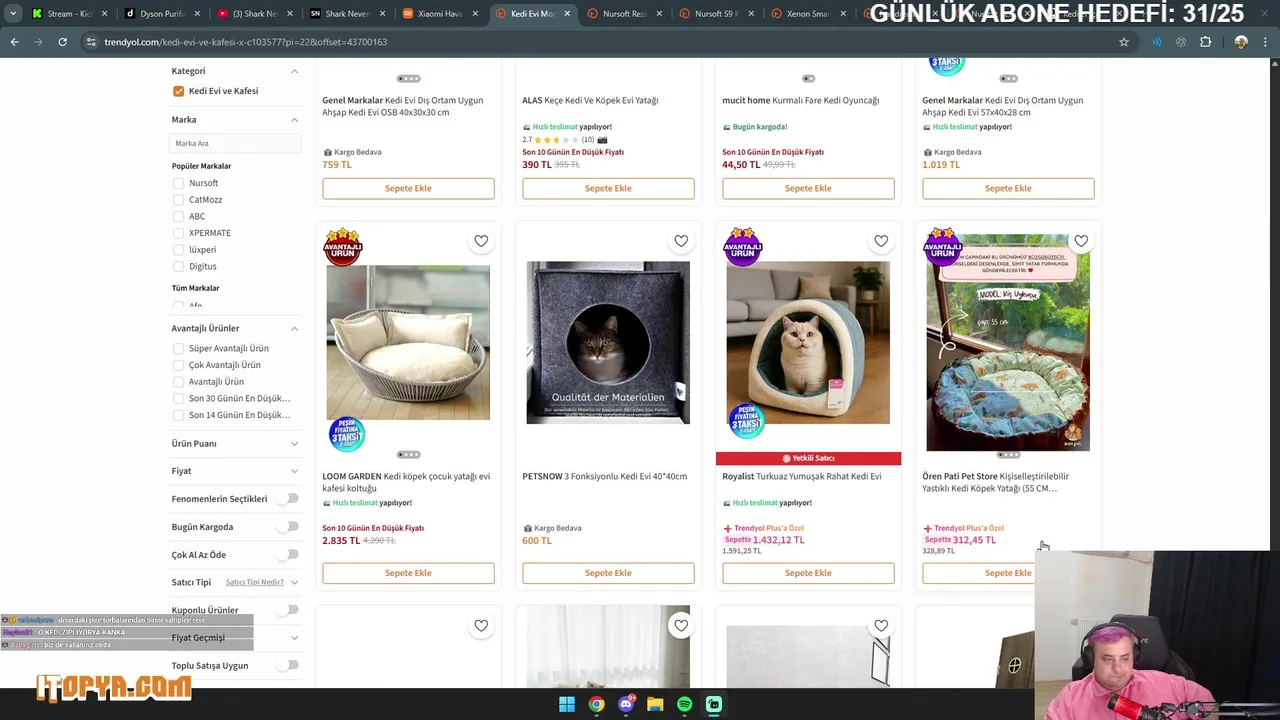1280x720 pixels.
Task: Open File Explorer from the taskbar
Action: point(655,704)
